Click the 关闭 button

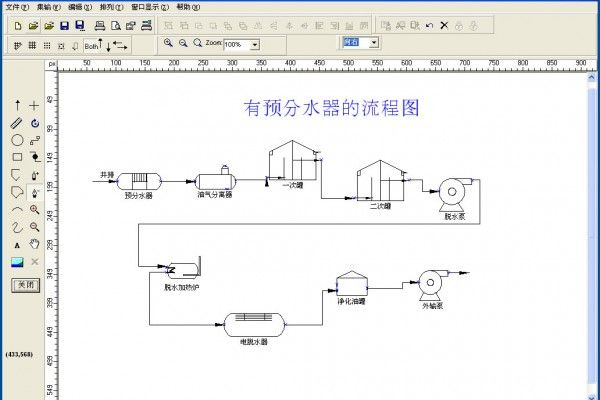pos(24,284)
